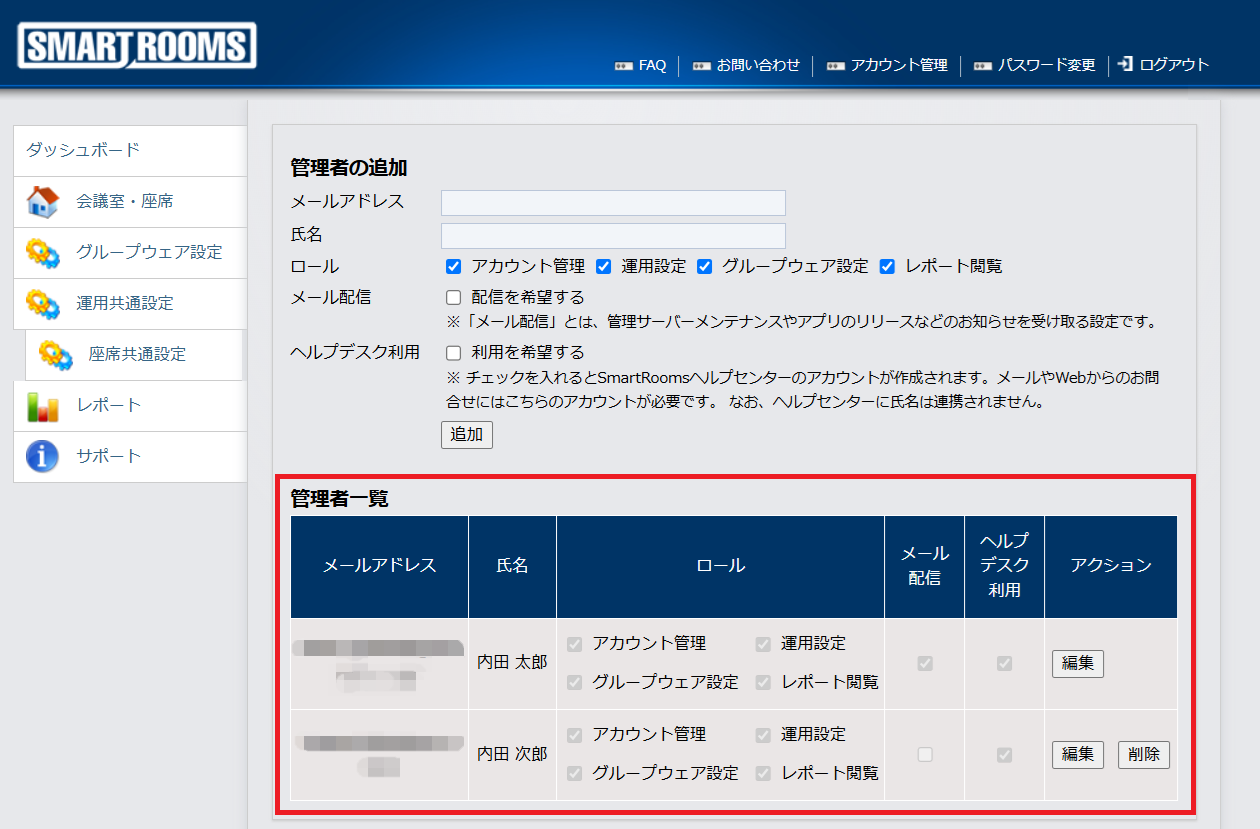Open the パスワード変更 link
The height and width of the screenshot is (829, 1260).
tap(1046, 65)
